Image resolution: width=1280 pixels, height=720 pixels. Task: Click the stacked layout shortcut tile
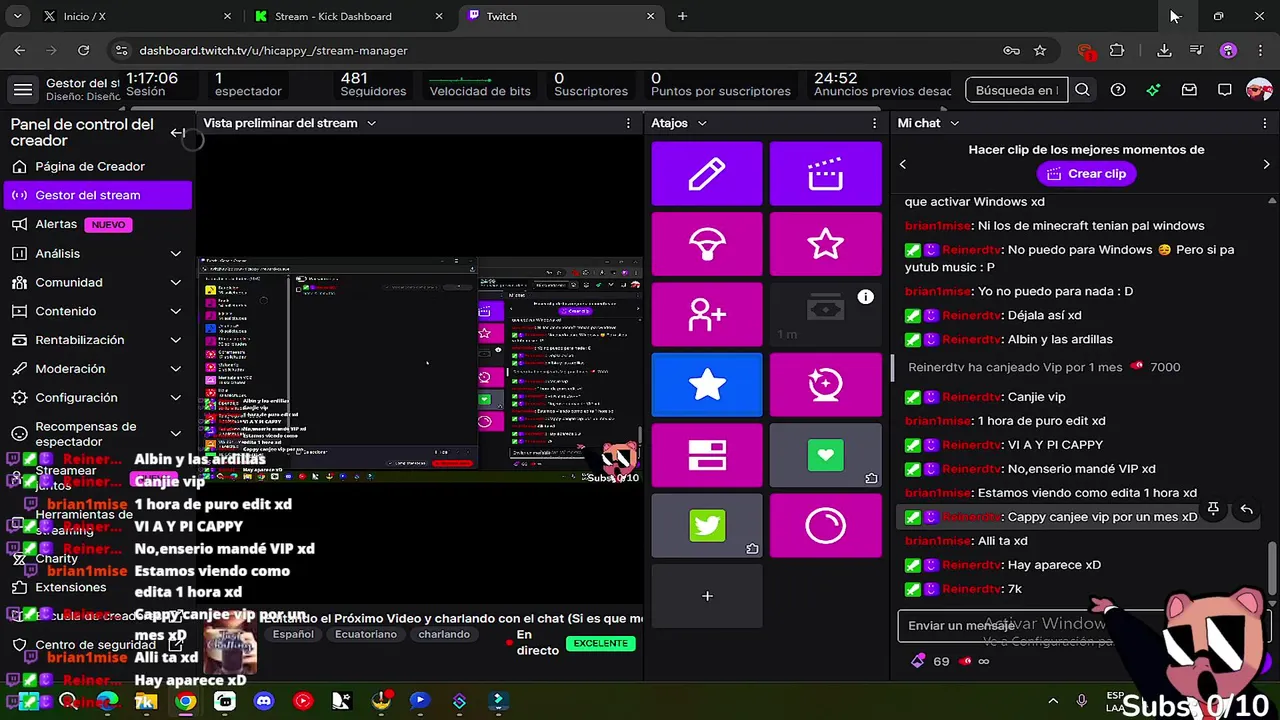tap(707, 455)
